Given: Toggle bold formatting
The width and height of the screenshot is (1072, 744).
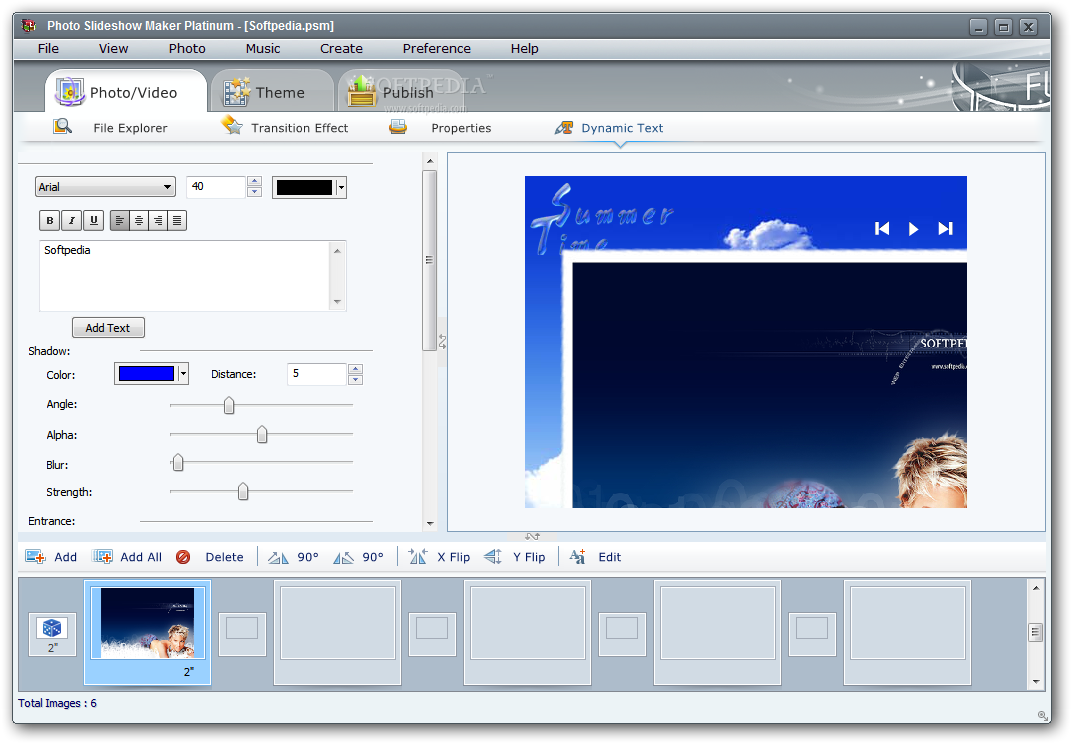Looking at the screenshot, I should 50,220.
